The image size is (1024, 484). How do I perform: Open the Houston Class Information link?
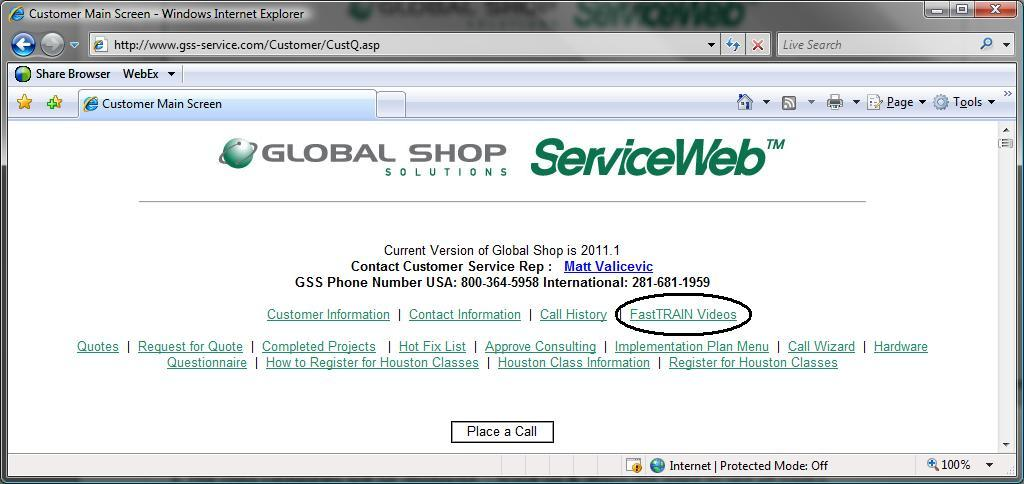pyautogui.click(x=573, y=363)
